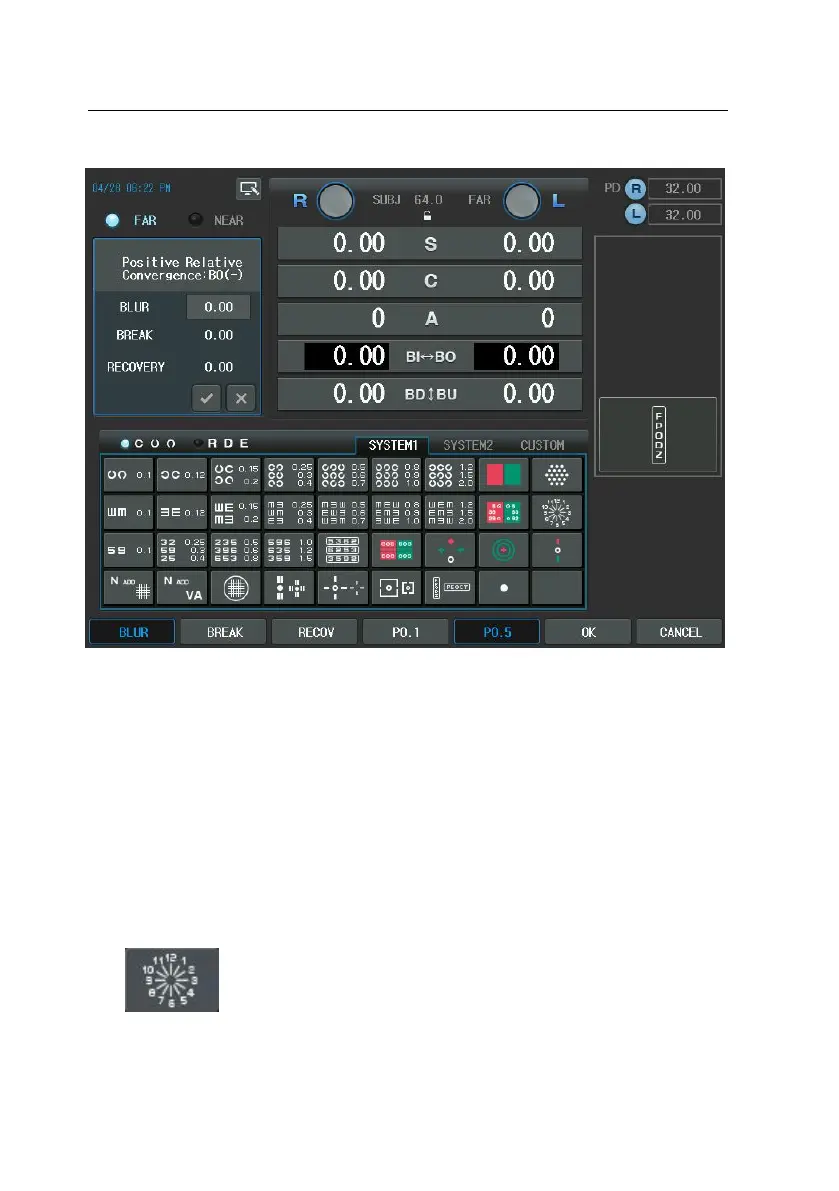Click the BLUR button in the bottom bar
This screenshot has width=839, height=1191.
133,632
